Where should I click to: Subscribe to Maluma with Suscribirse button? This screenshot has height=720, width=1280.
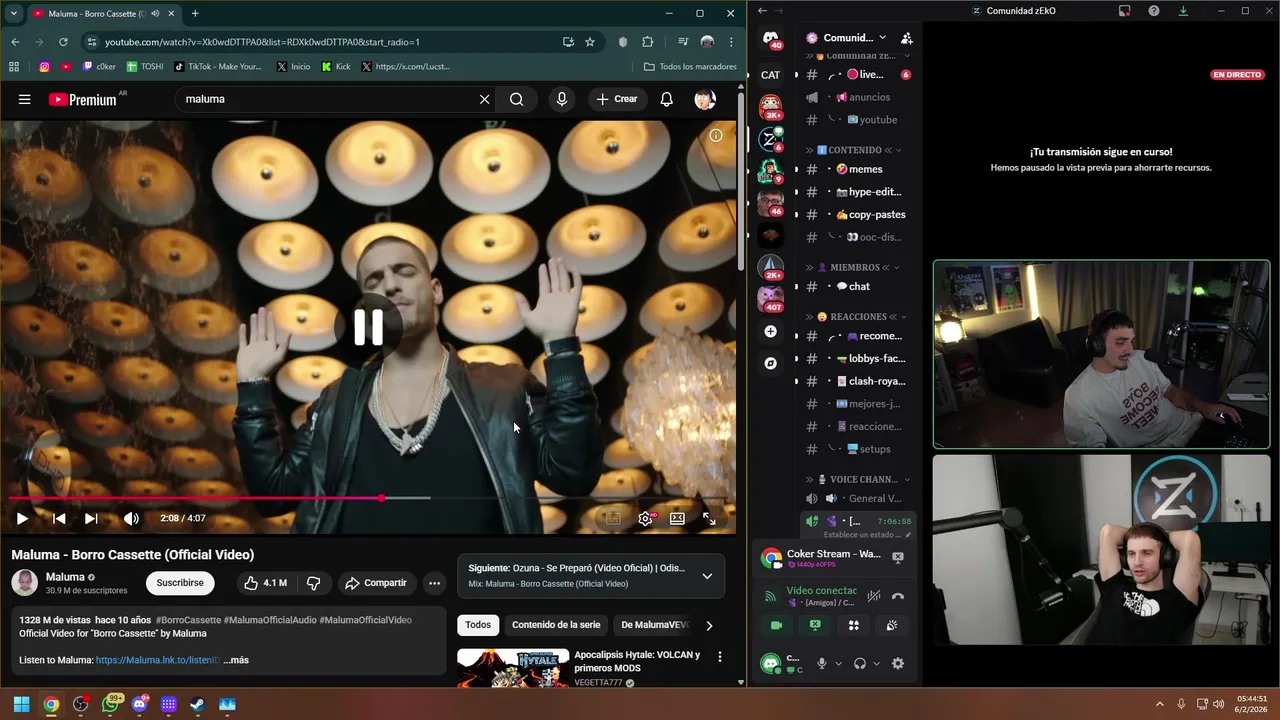(x=180, y=583)
